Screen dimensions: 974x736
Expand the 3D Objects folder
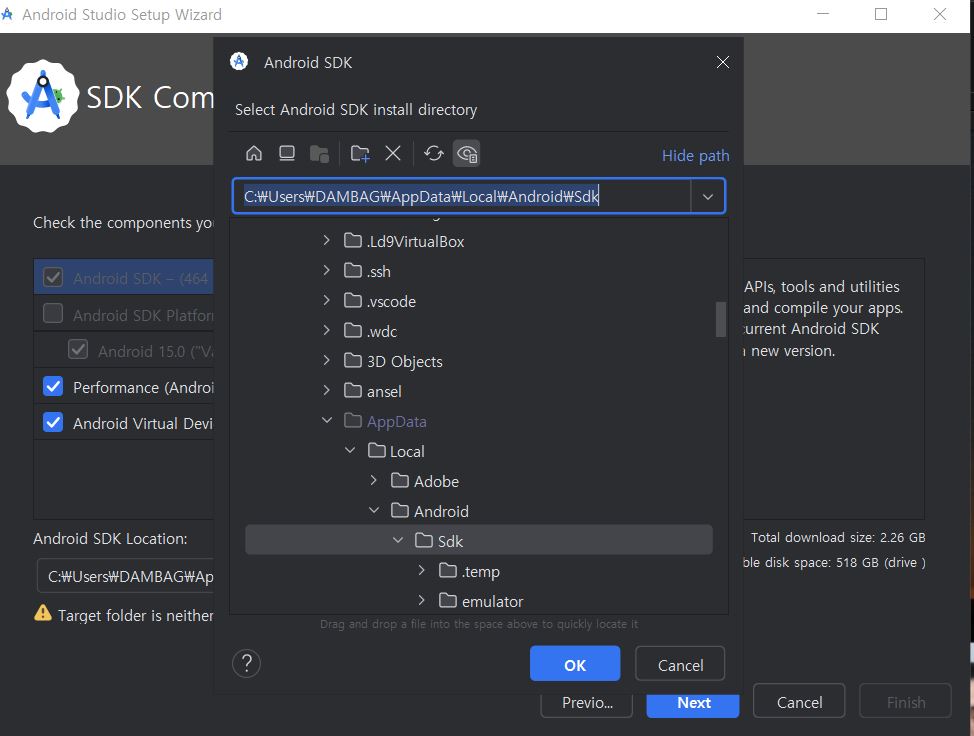[x=327, y=360]
